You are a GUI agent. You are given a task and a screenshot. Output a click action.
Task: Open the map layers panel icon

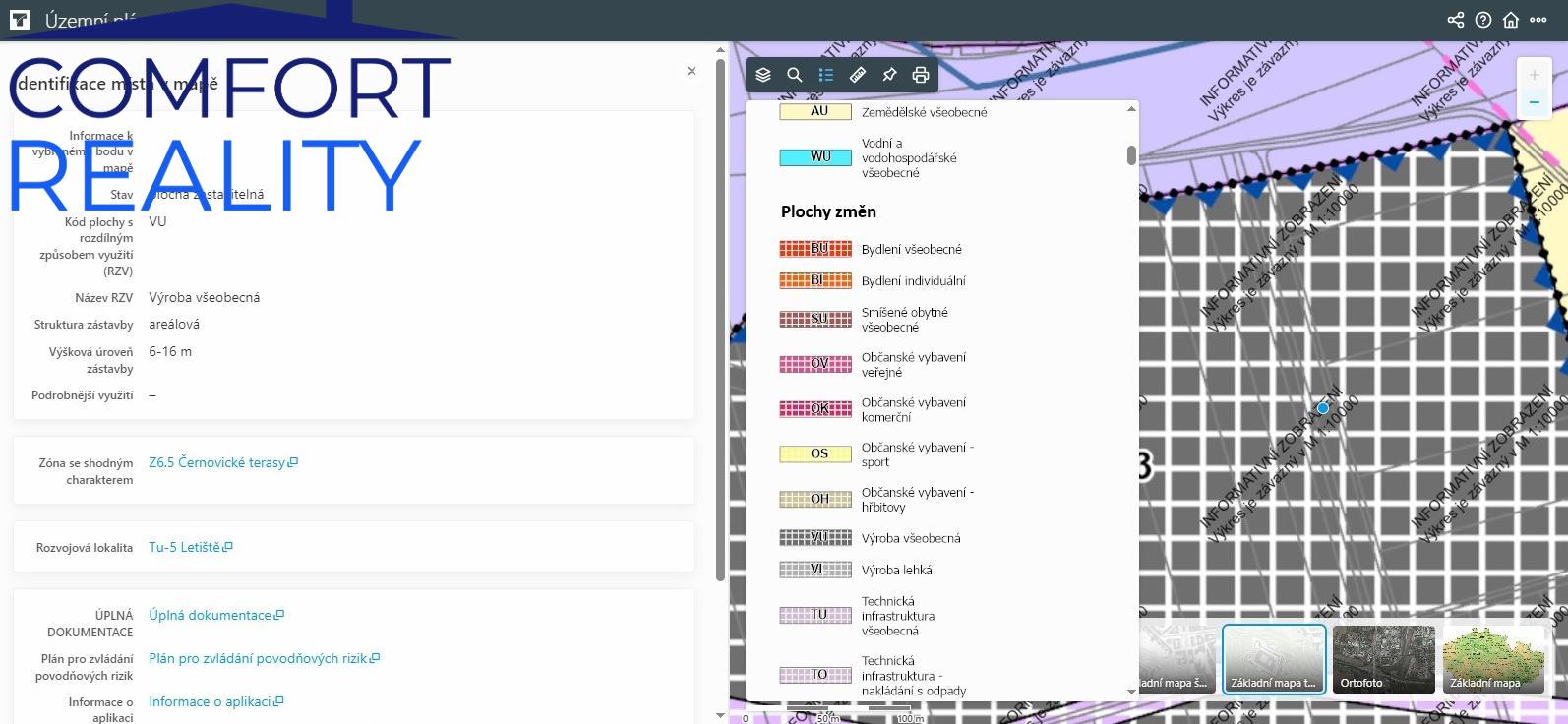point(763,75)
